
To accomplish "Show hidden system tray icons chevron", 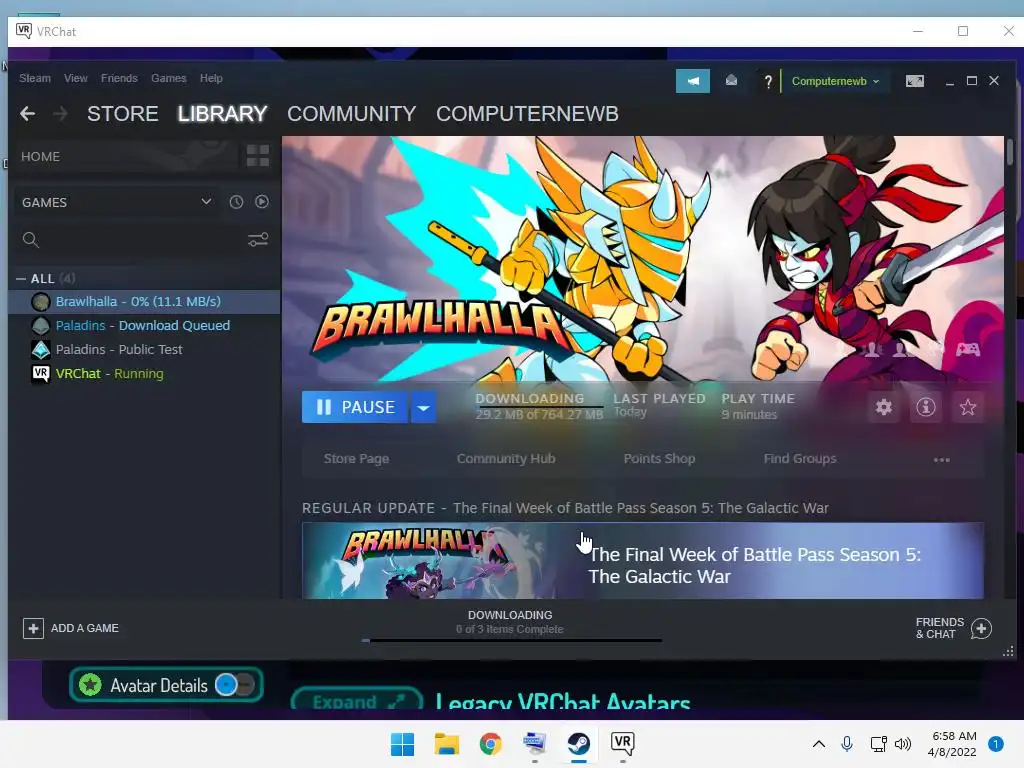I will (x=818, y=744).
